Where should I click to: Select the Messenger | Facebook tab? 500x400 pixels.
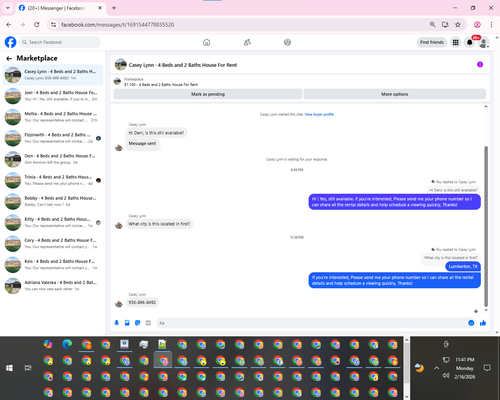(61, 8)
